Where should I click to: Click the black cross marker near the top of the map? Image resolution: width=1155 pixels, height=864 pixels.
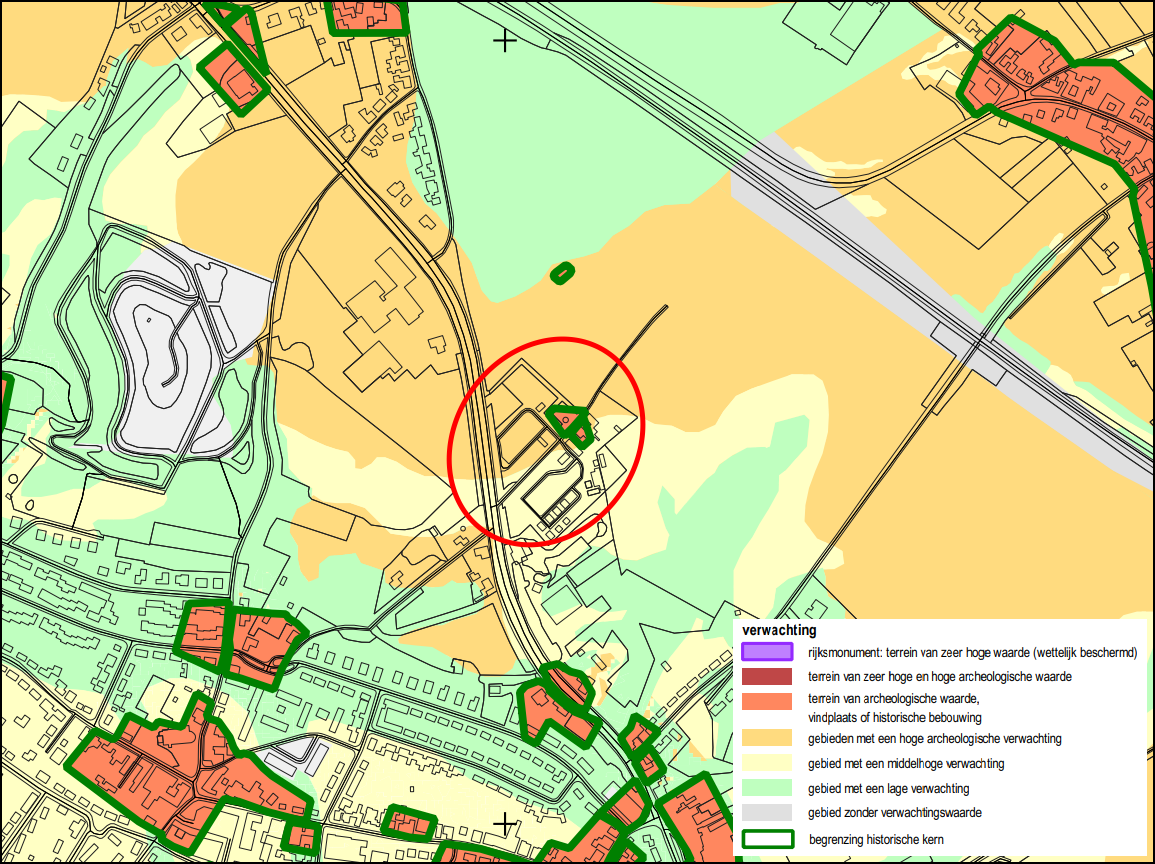(505, 41)
